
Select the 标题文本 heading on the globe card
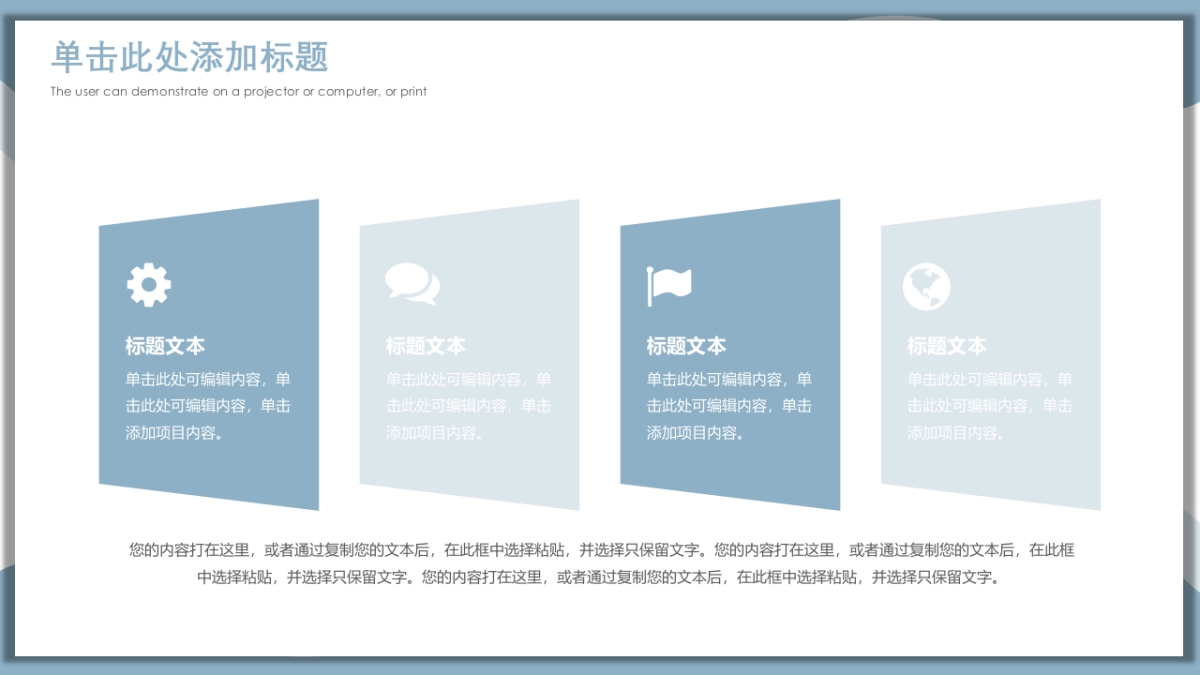click(x=946, y=345)
